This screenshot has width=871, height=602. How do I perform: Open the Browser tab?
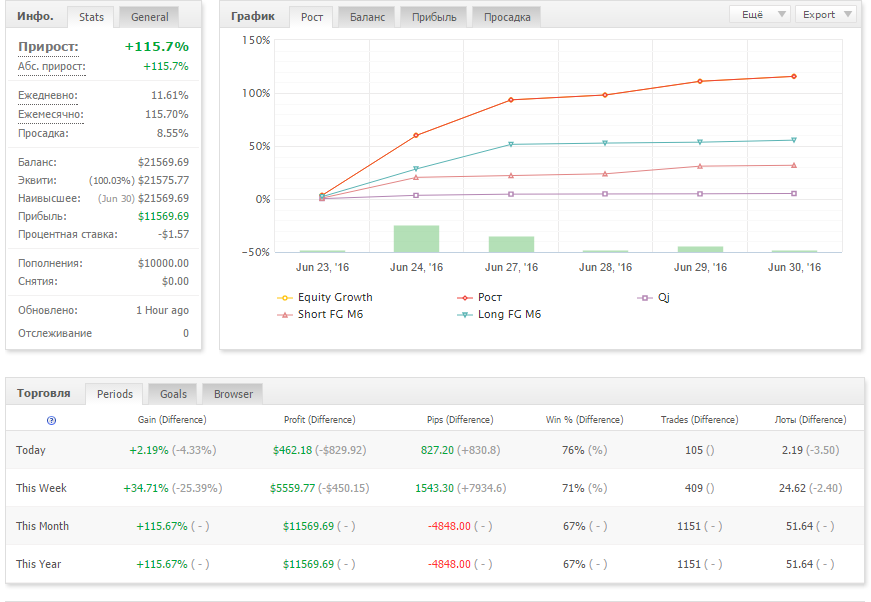pos(233,394)
